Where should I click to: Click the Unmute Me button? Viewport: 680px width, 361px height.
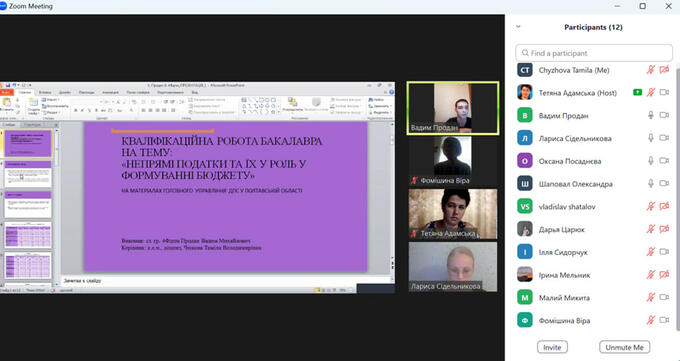(624, 347)
